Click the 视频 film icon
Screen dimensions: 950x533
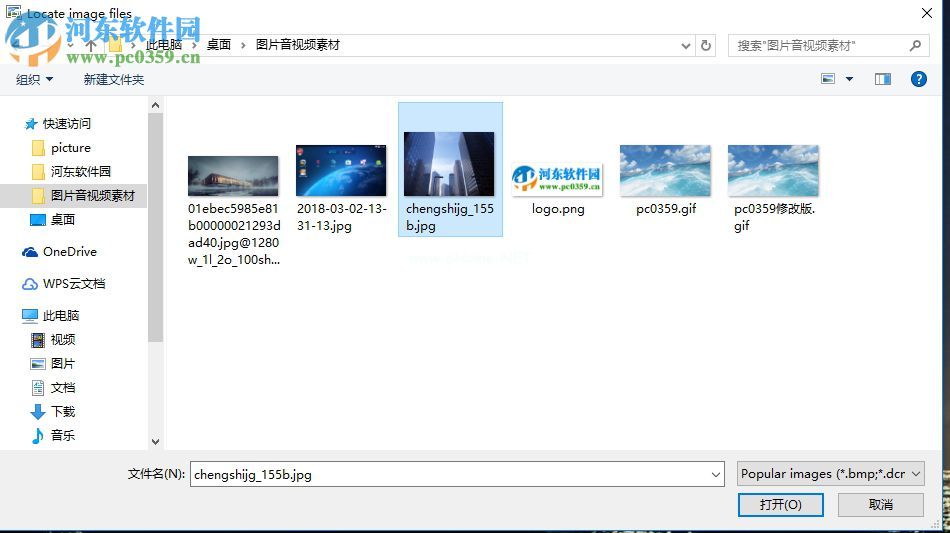coord(38,340)
